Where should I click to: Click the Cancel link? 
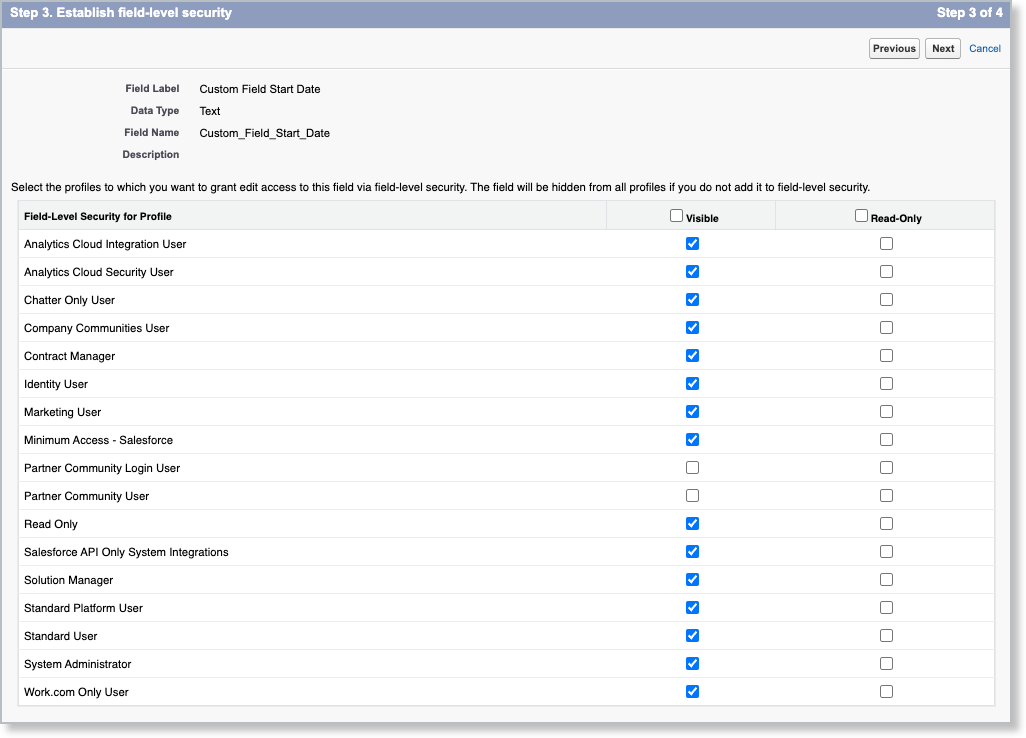pos(985,48)
